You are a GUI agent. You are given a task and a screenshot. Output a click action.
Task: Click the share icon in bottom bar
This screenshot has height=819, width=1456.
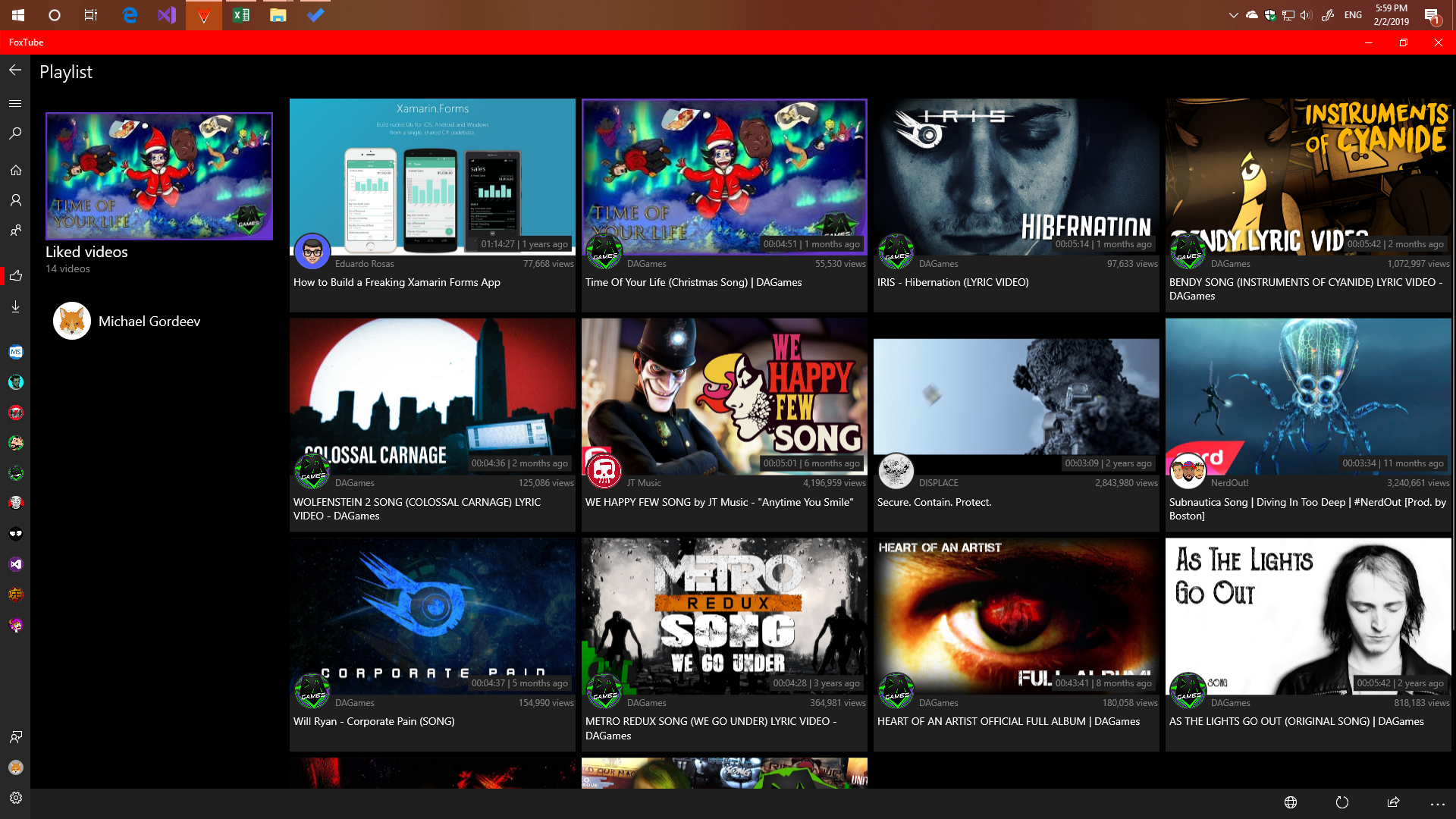click(x=1393, y=802)
